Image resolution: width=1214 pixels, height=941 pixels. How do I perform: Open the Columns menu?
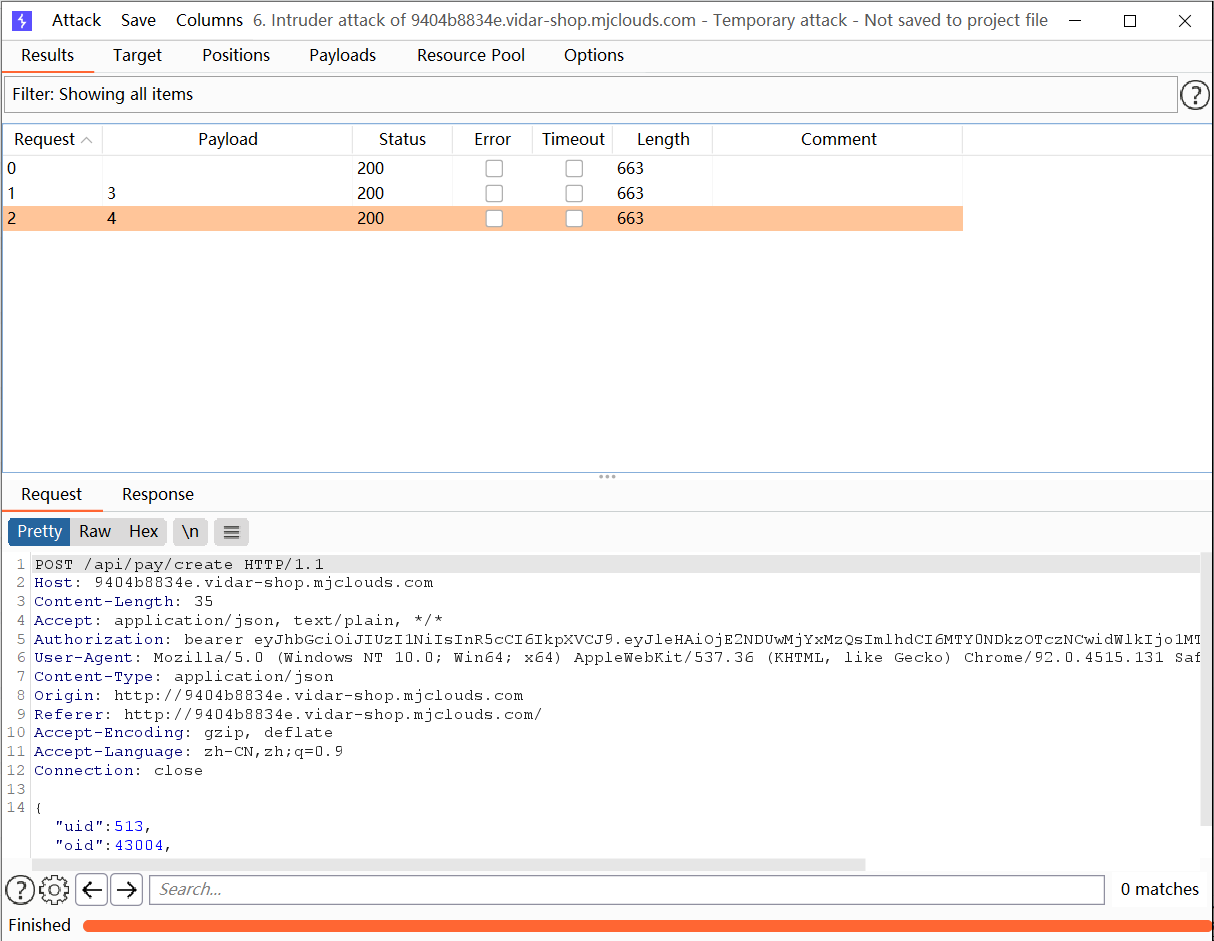[209, 20]
